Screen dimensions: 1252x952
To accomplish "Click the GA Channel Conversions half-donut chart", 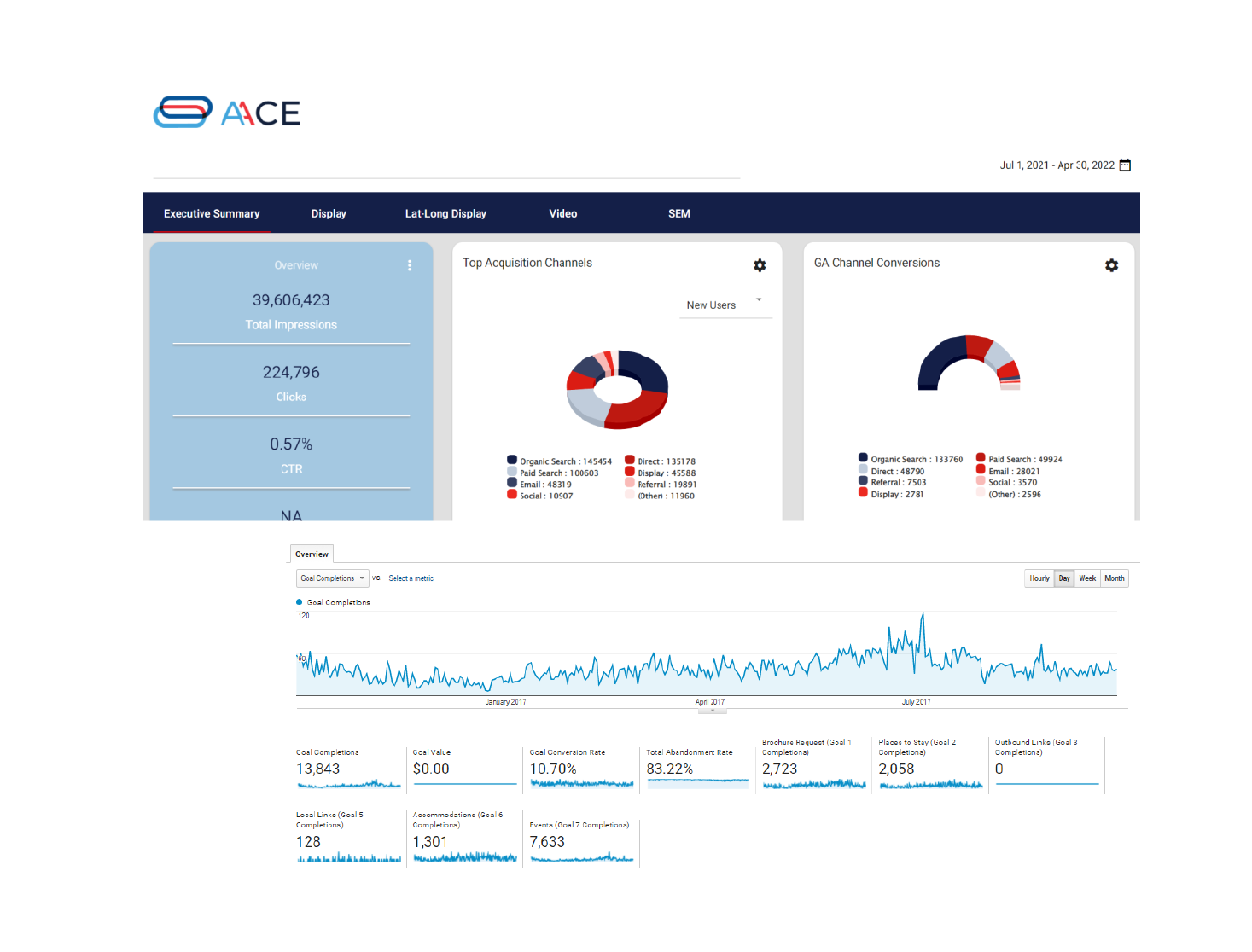I will [969, 363].
